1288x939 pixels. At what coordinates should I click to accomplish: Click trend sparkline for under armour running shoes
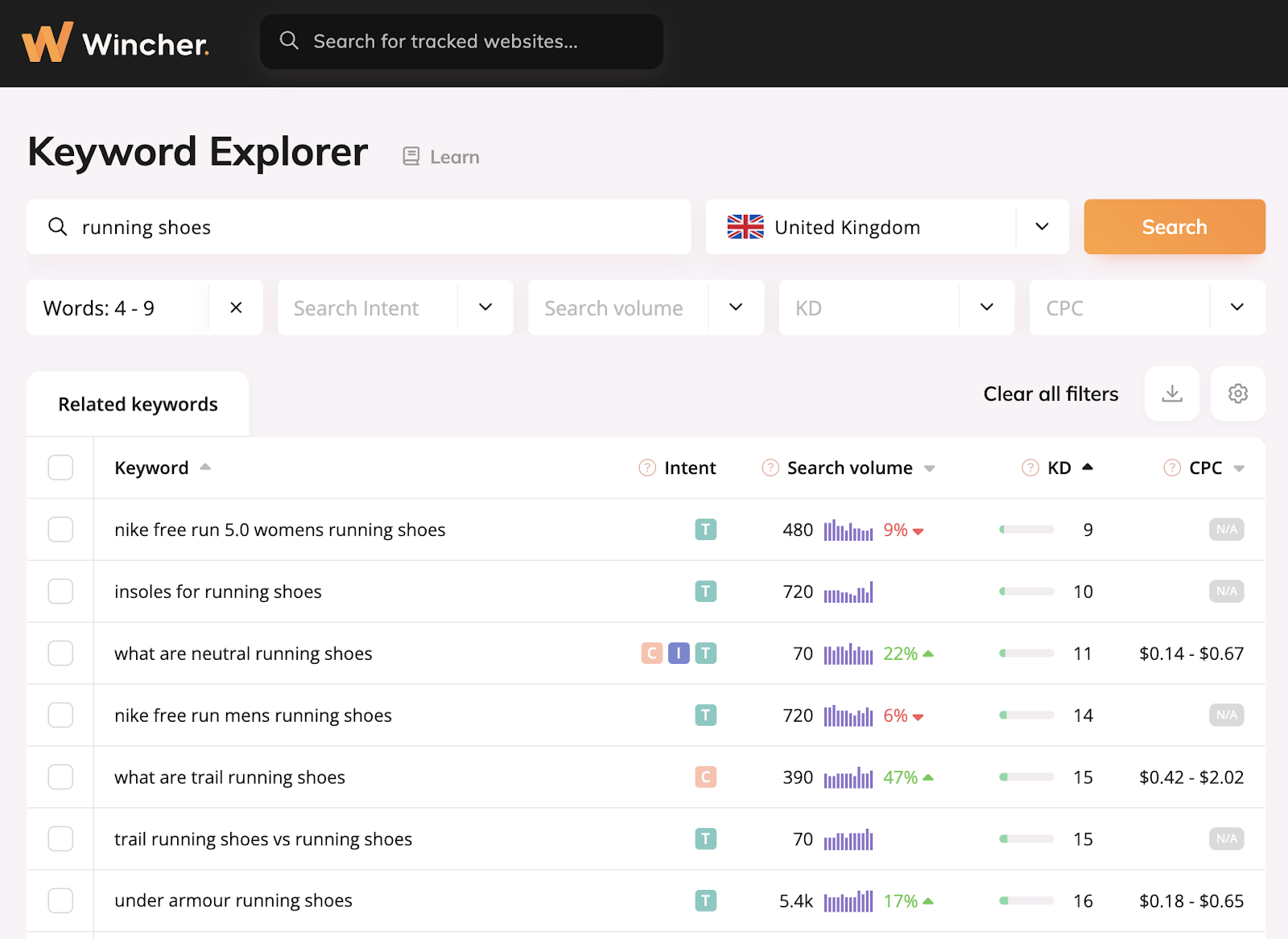848,901
